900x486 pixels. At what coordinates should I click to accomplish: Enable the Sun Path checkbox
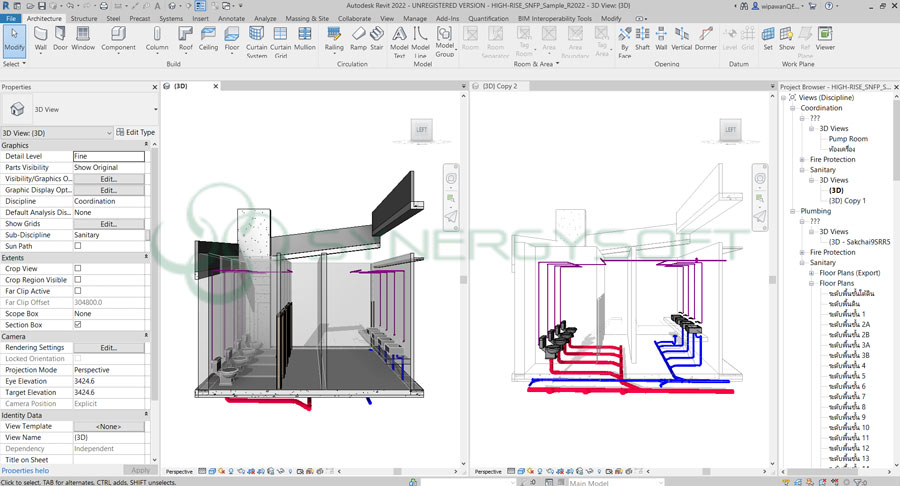click(x=78, y=245)
